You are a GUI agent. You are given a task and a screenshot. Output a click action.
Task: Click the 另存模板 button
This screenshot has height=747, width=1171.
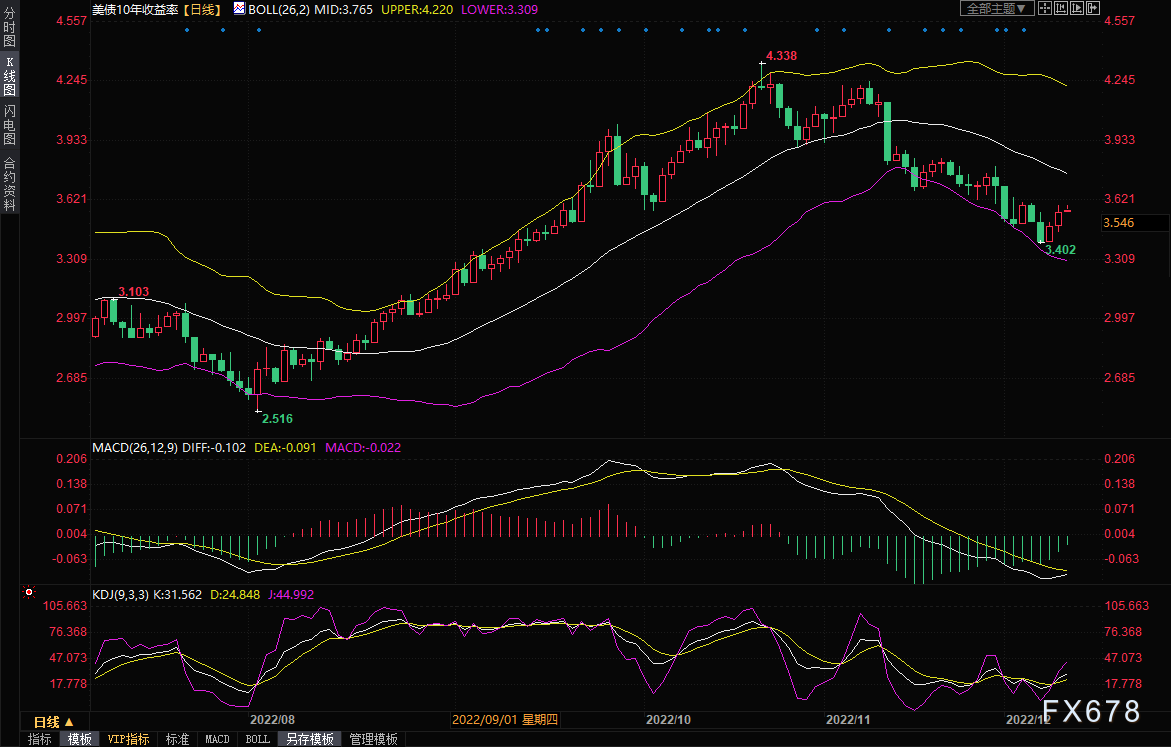click(x=309, y=739)
